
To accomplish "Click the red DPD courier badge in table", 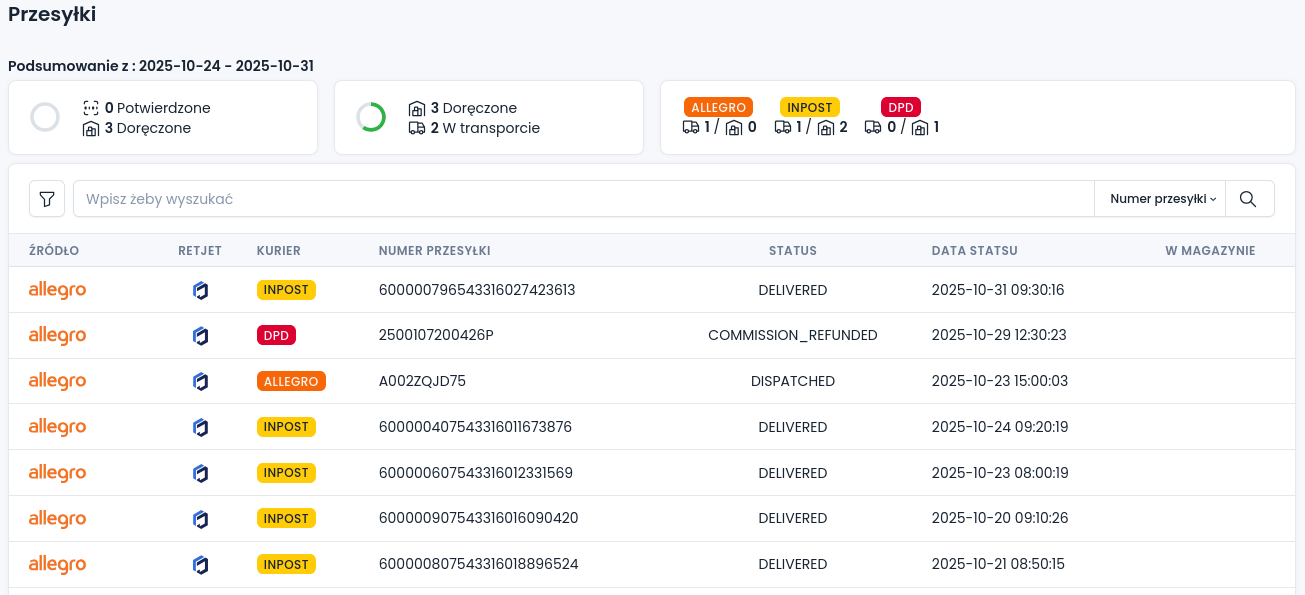I will 276,336.
